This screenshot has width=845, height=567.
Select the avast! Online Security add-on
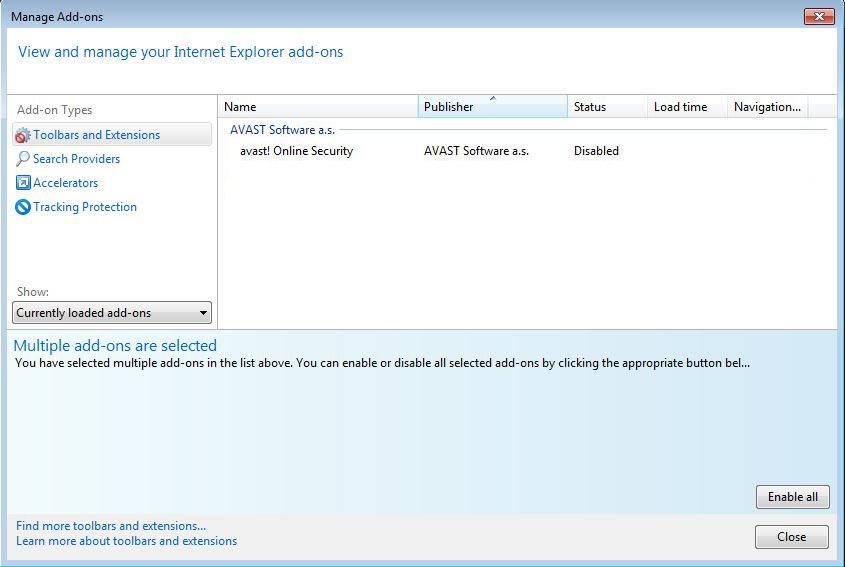(296, 151)
